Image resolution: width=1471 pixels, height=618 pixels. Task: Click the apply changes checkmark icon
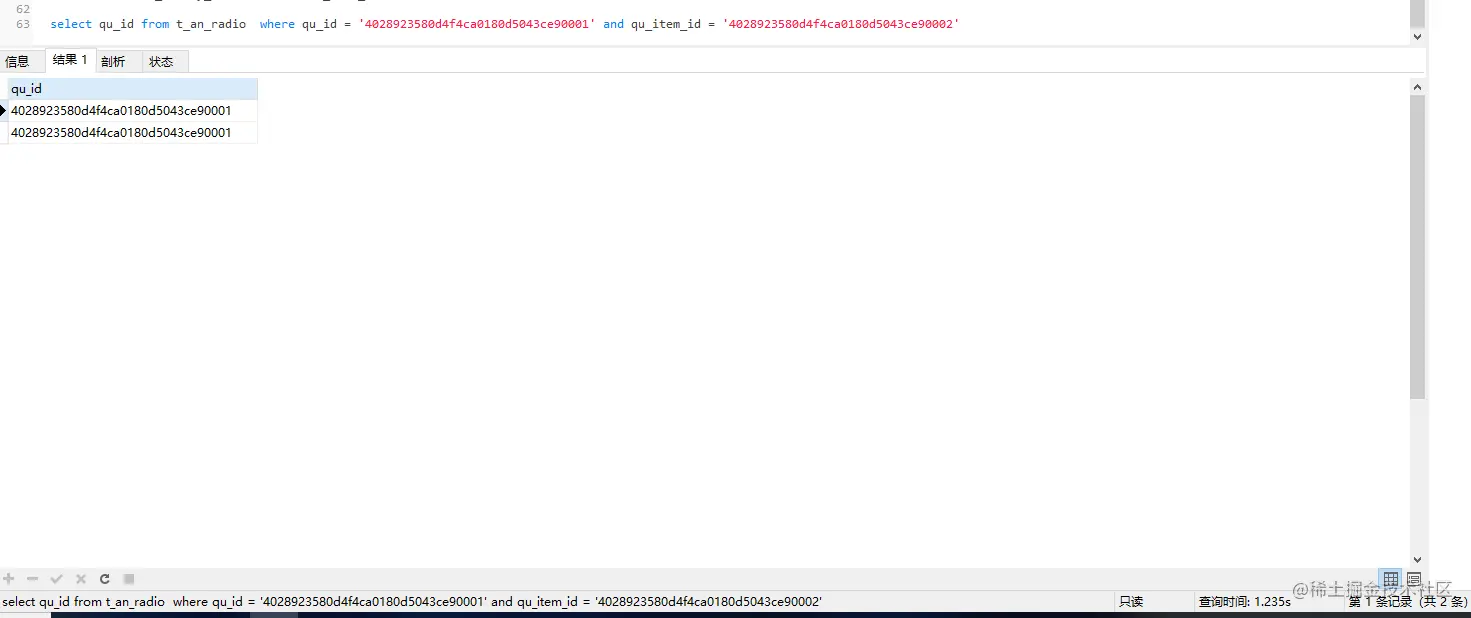point(57,579)
